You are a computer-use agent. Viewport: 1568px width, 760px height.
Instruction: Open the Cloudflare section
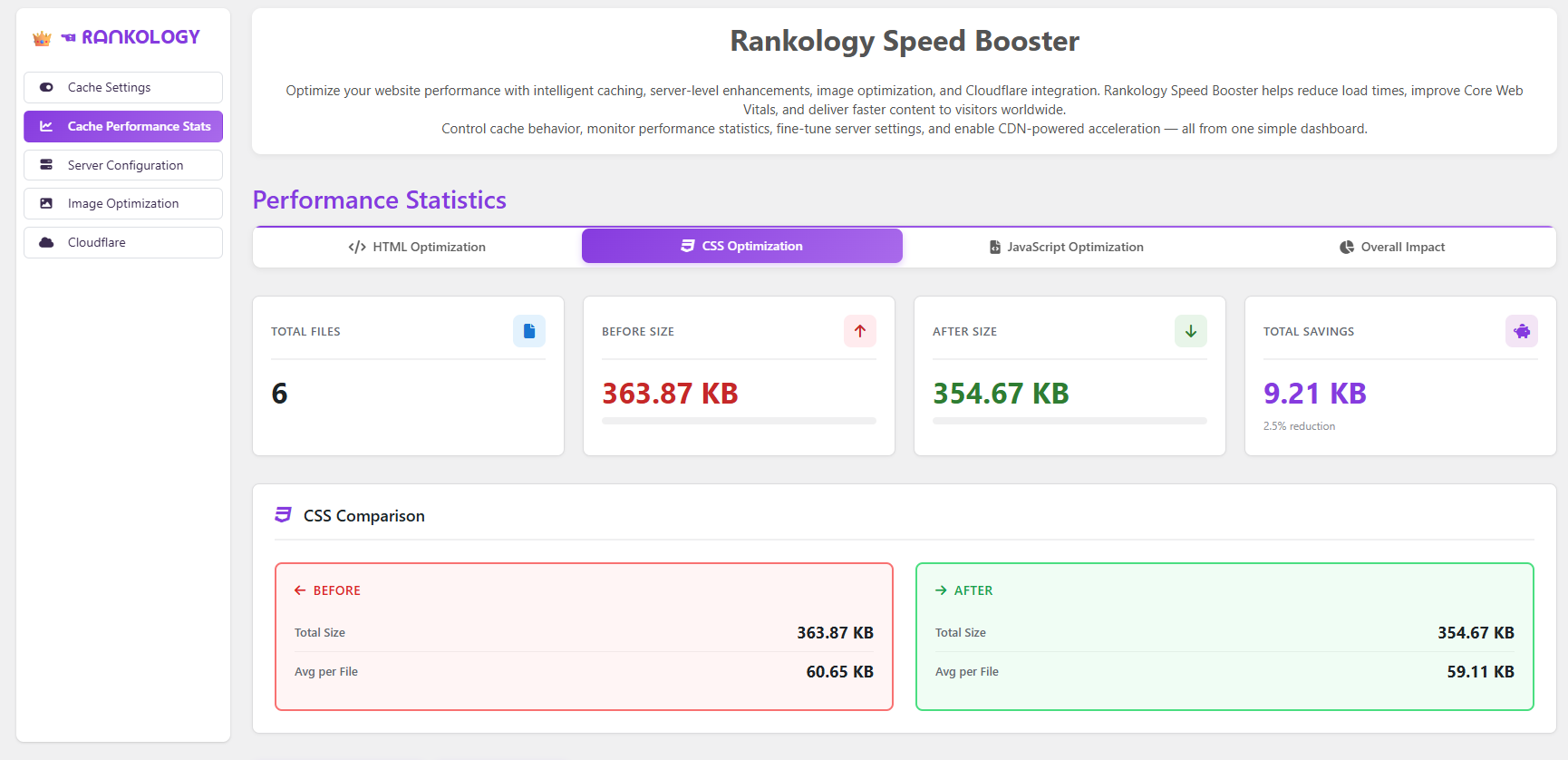[x=123, y=243]
